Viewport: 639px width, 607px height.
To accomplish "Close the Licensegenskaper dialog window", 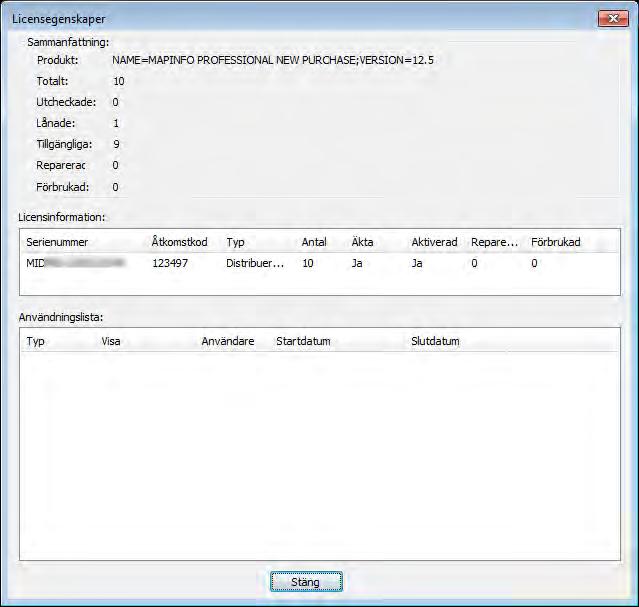I will point(613,18).
